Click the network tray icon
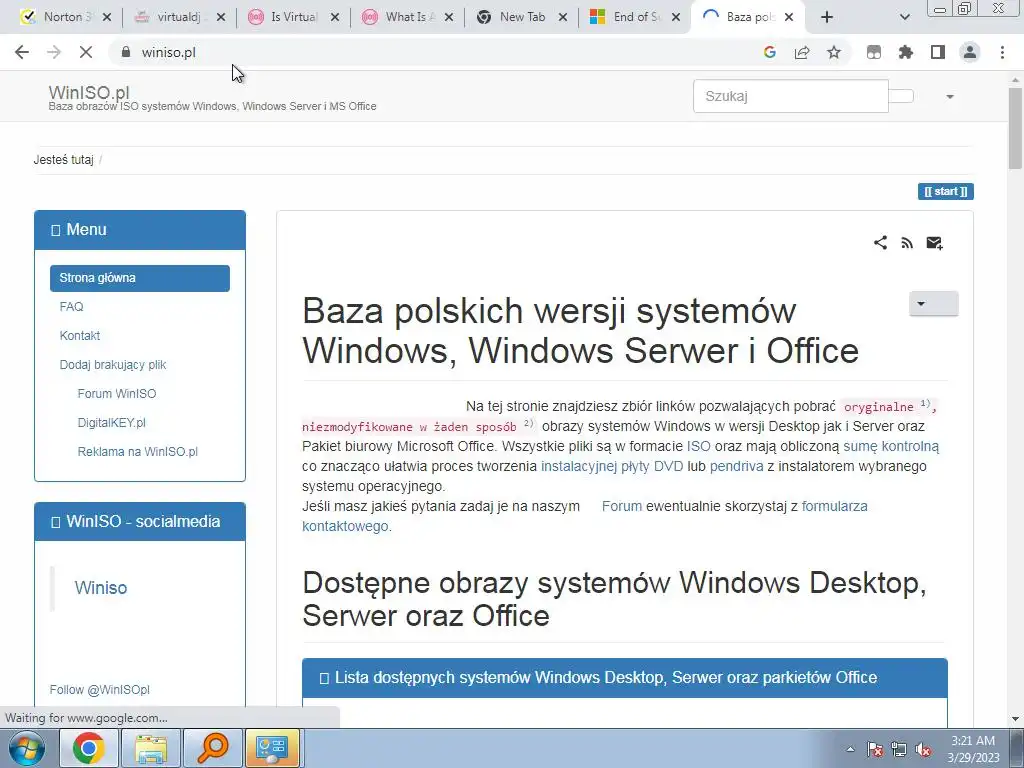The image size is (1024, 768). (899, 749)
